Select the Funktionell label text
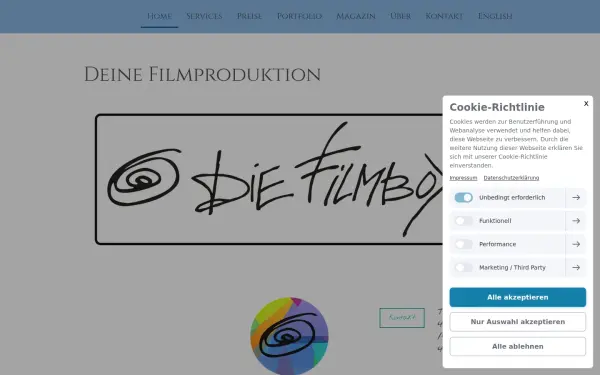 495,221
